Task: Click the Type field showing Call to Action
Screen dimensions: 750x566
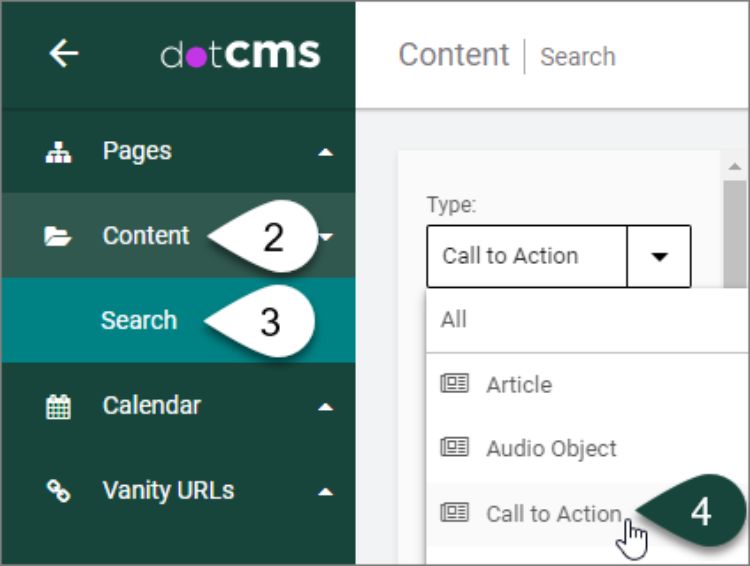Action: click(x=526, y=257)
